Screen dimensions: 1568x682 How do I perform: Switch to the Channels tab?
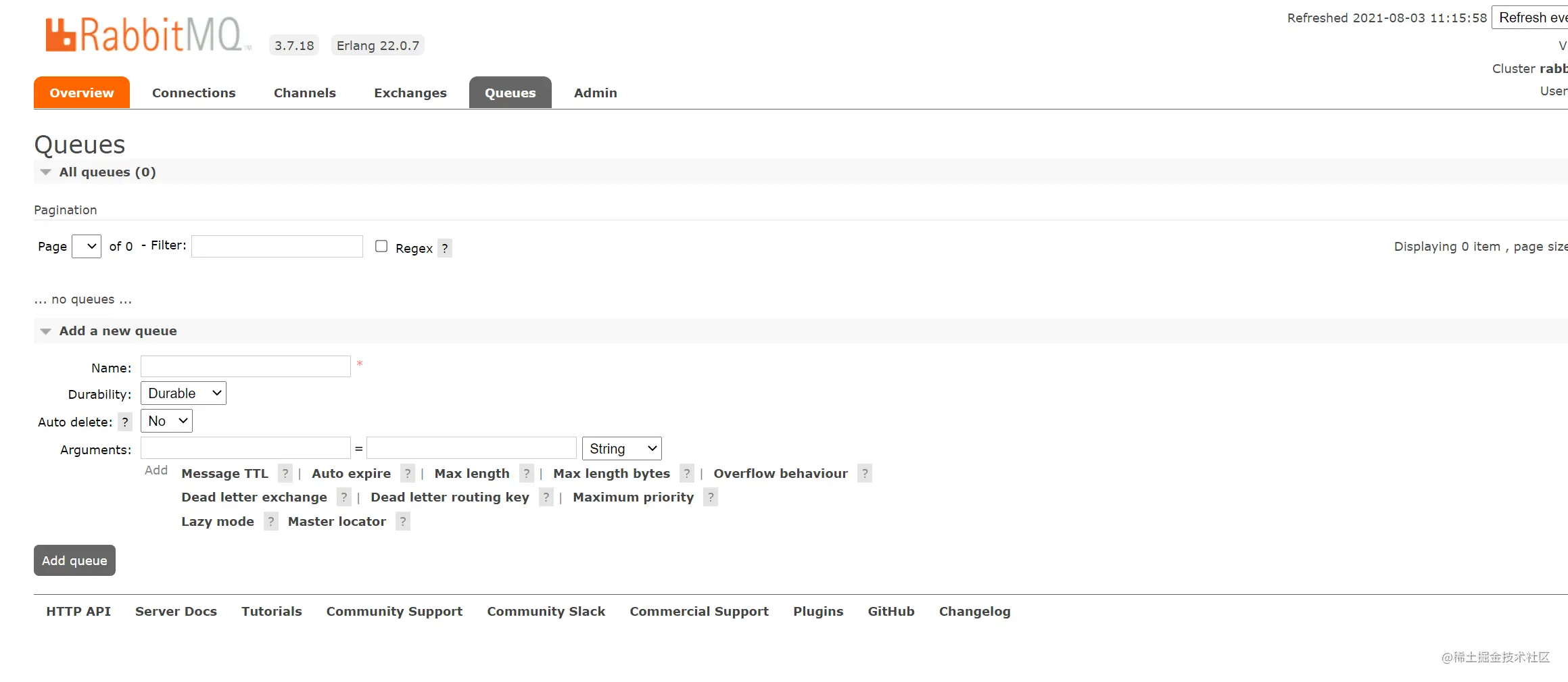(x=305, y=93)
